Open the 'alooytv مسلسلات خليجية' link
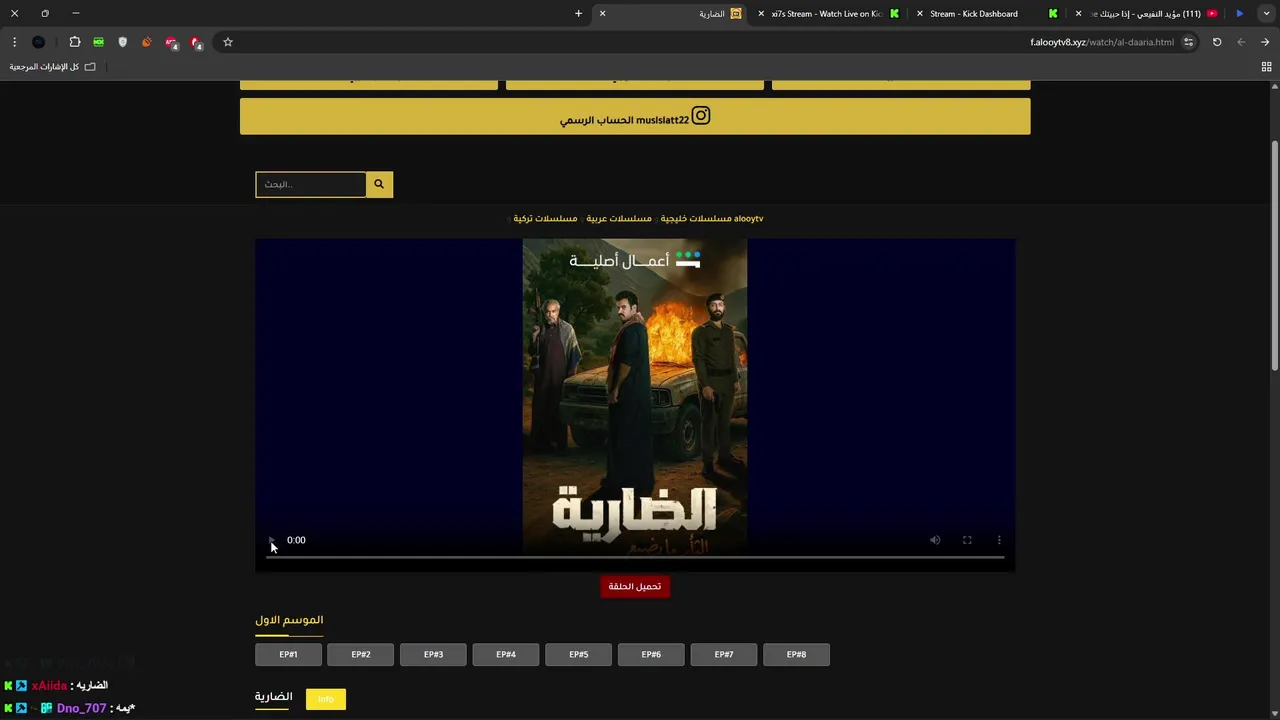This screenshot has width=1280, height=720. [712, 218]
